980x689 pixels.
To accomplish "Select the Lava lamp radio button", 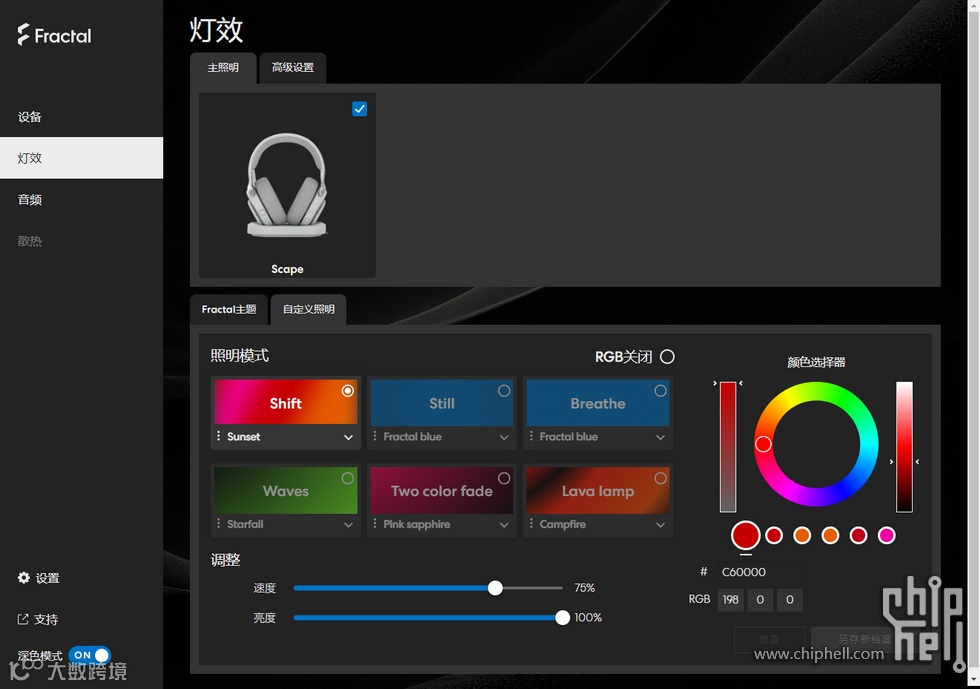I will click(x=660, y=478).
